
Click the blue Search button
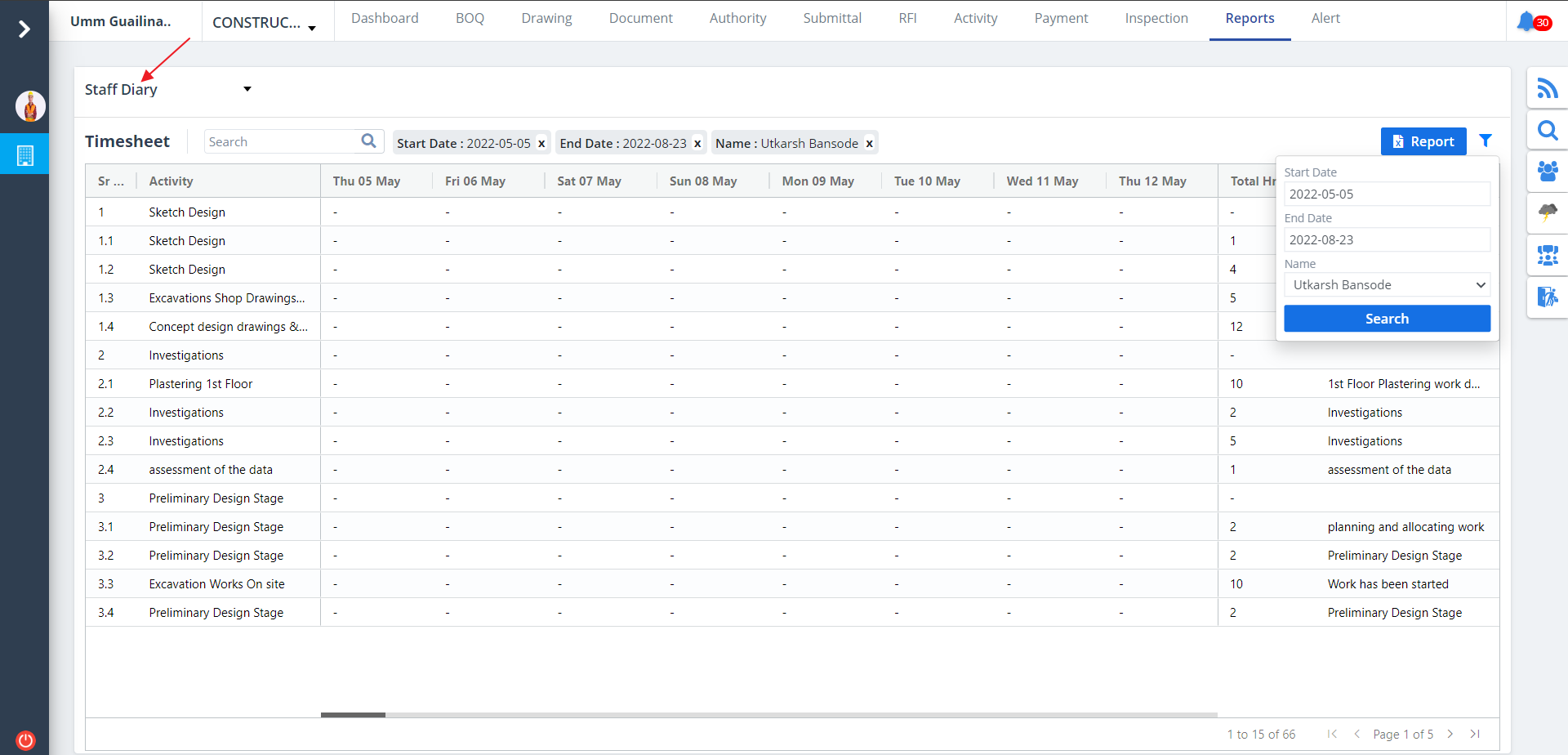pos(1387,319)
